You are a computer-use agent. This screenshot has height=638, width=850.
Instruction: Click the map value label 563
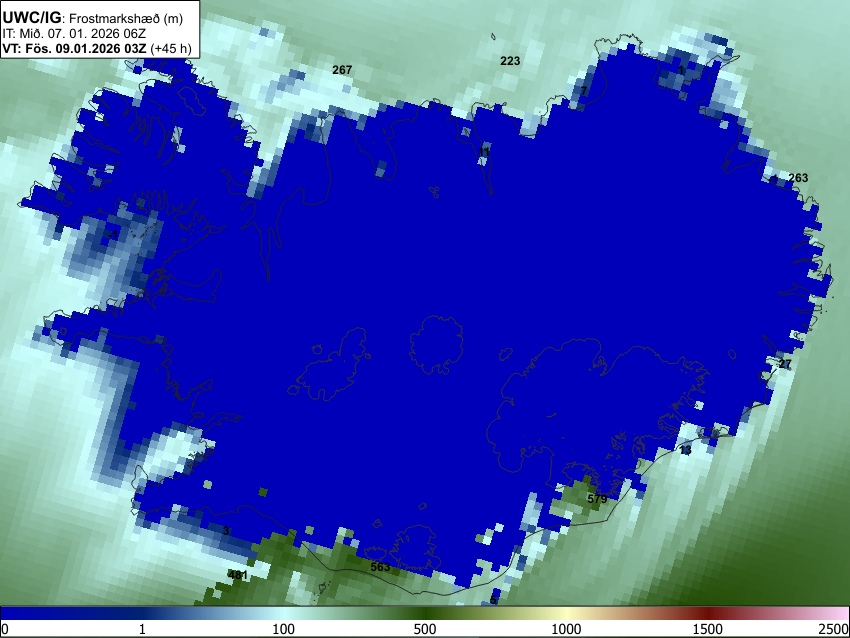point(381,567)
